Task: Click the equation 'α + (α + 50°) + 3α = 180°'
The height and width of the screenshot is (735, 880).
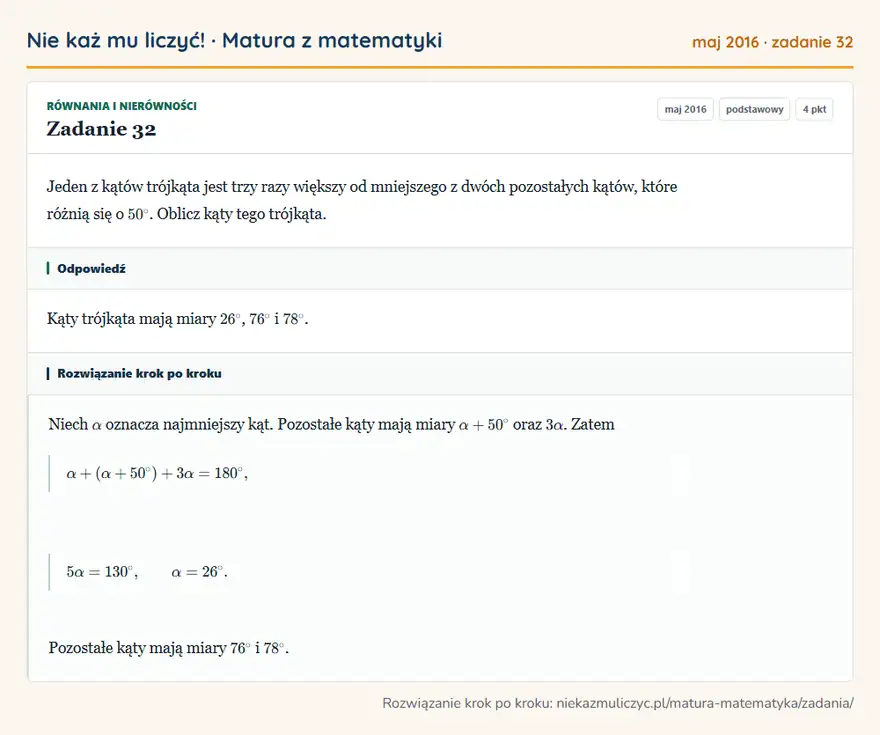Action: coord(157,474)
